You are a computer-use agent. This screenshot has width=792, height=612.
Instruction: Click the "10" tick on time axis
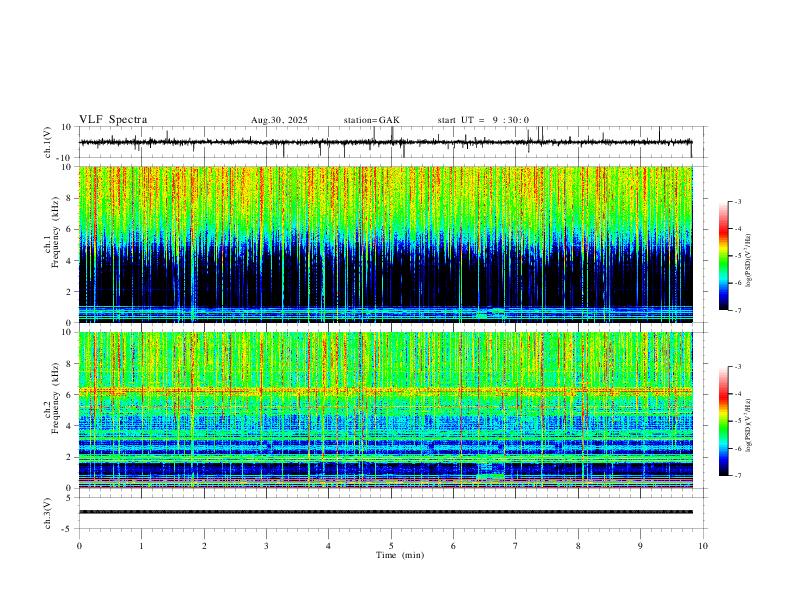703,546
